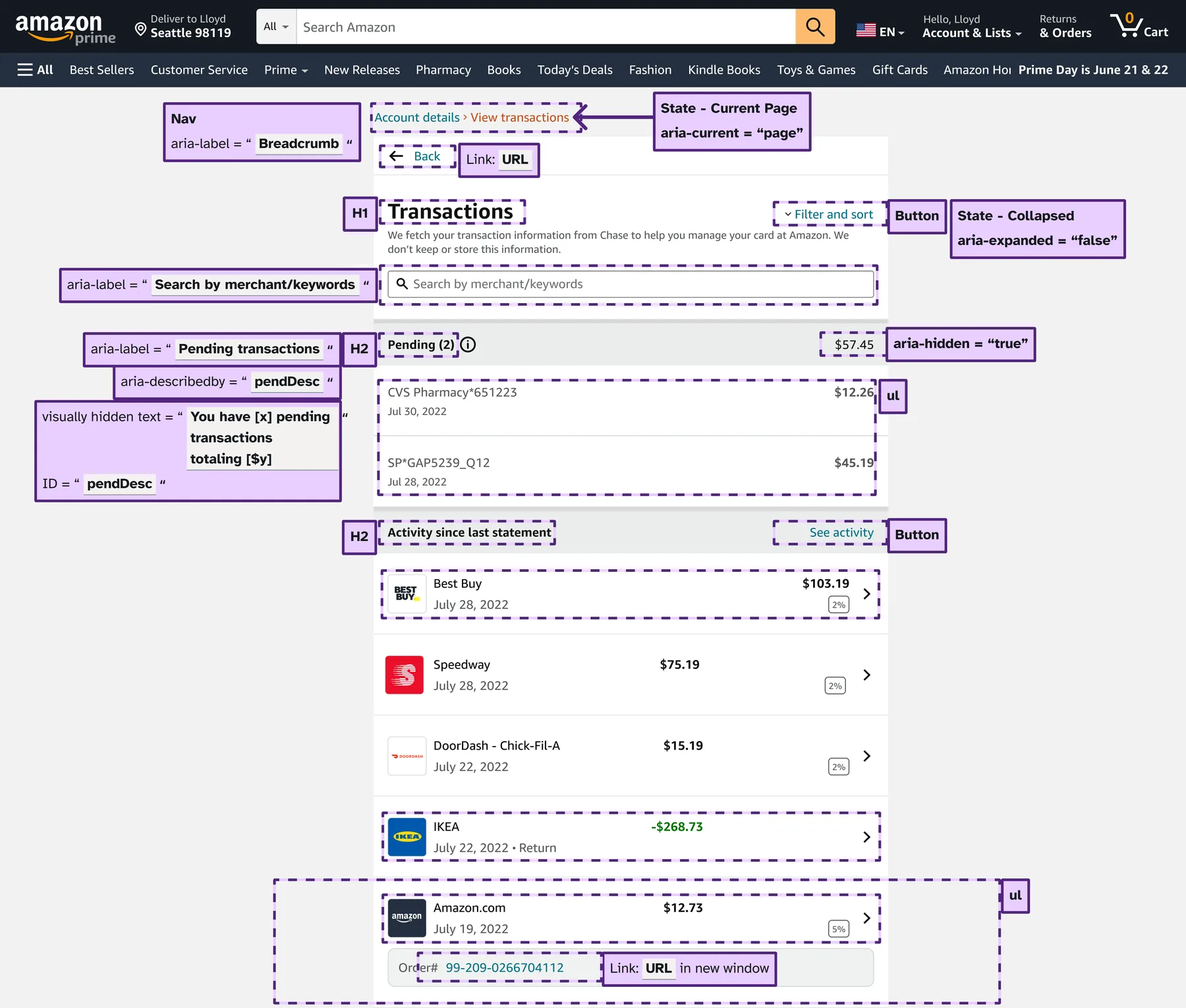Click the Speedway logo thumbnail
This screenshot has height=1008, width=1186.
coord(404,675)
